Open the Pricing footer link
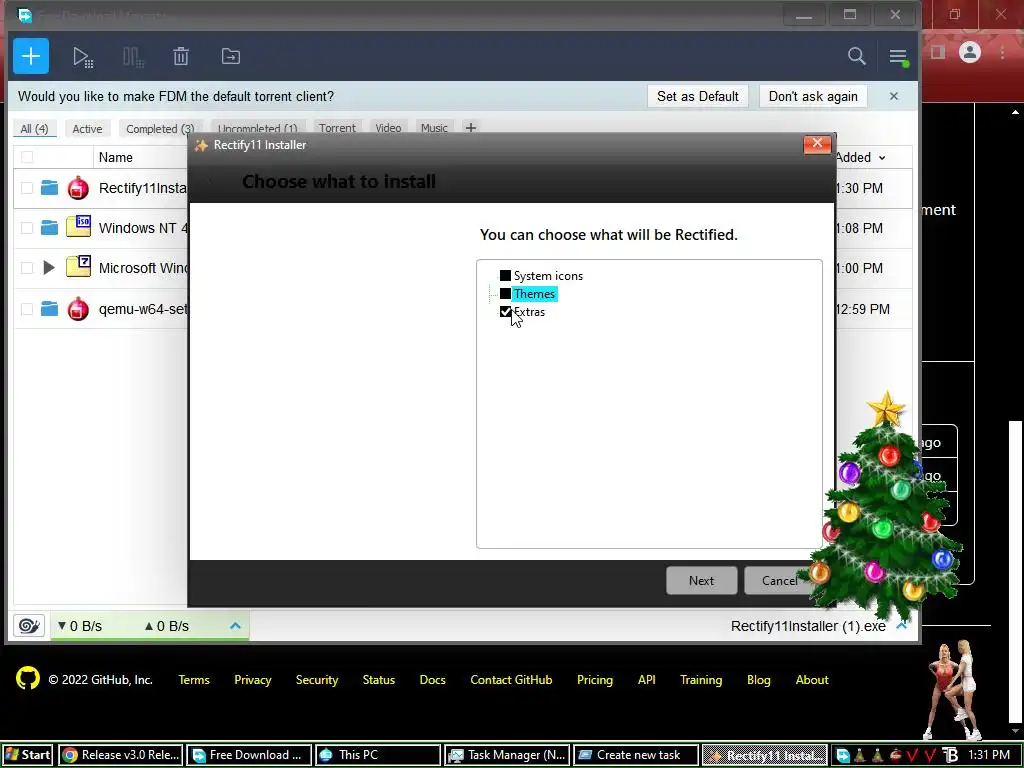Screen dimensions: 1024x768 pyautogui.click(x=595, y=680)
